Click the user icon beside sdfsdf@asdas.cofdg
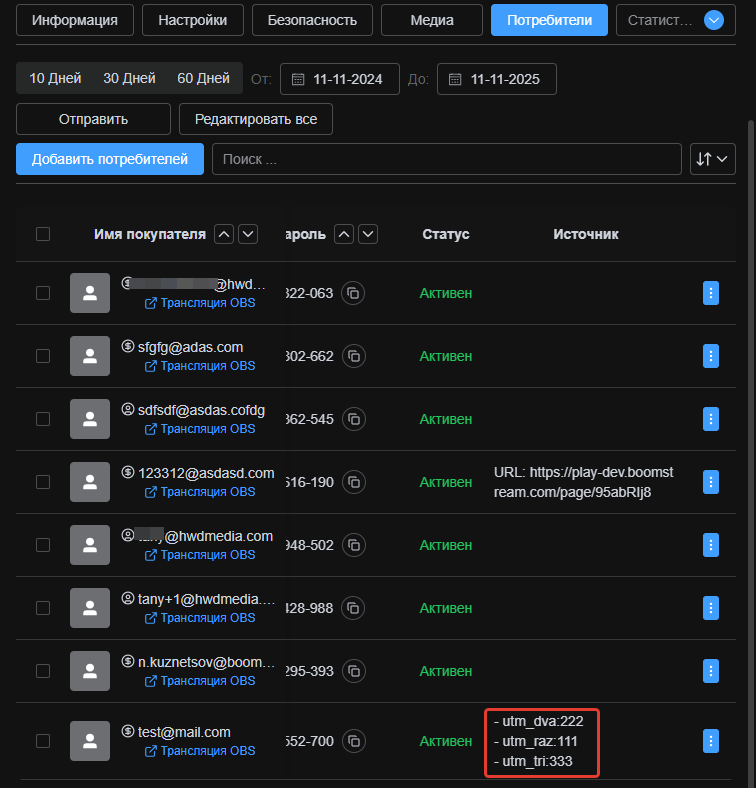 point(128,410)
